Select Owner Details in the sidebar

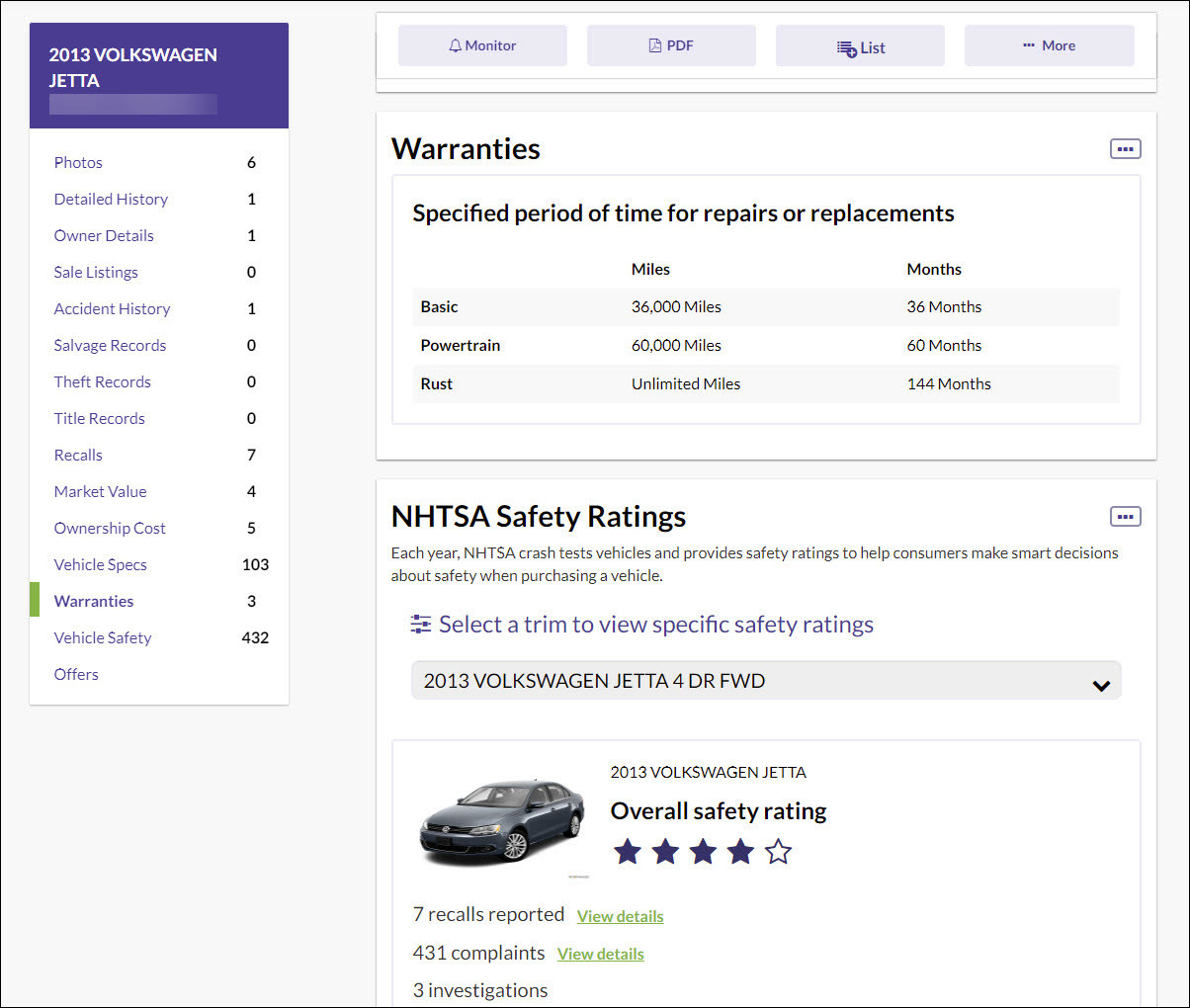tap(104, 235)
